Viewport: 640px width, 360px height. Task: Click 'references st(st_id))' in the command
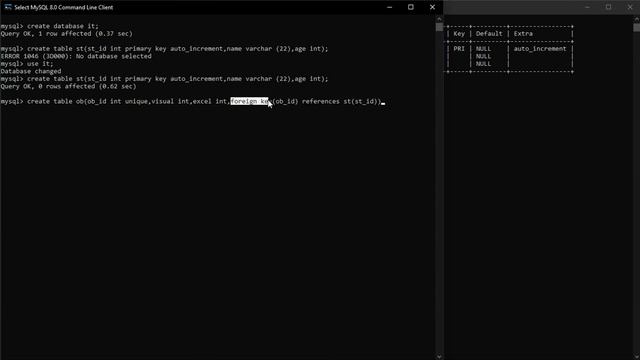click(x=341, y=101)
